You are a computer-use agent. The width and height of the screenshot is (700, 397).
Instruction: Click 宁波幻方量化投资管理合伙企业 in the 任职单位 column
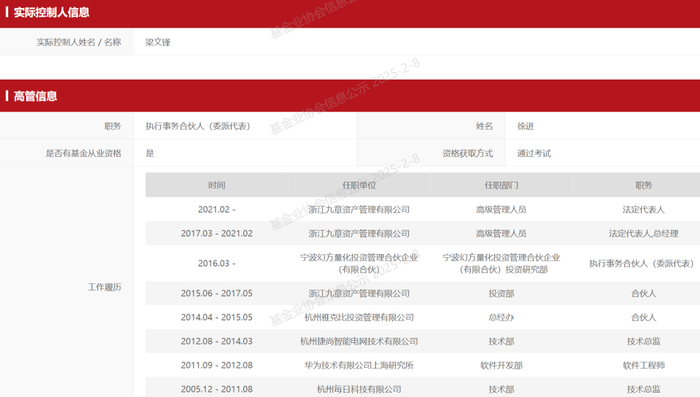pos(359,263)
